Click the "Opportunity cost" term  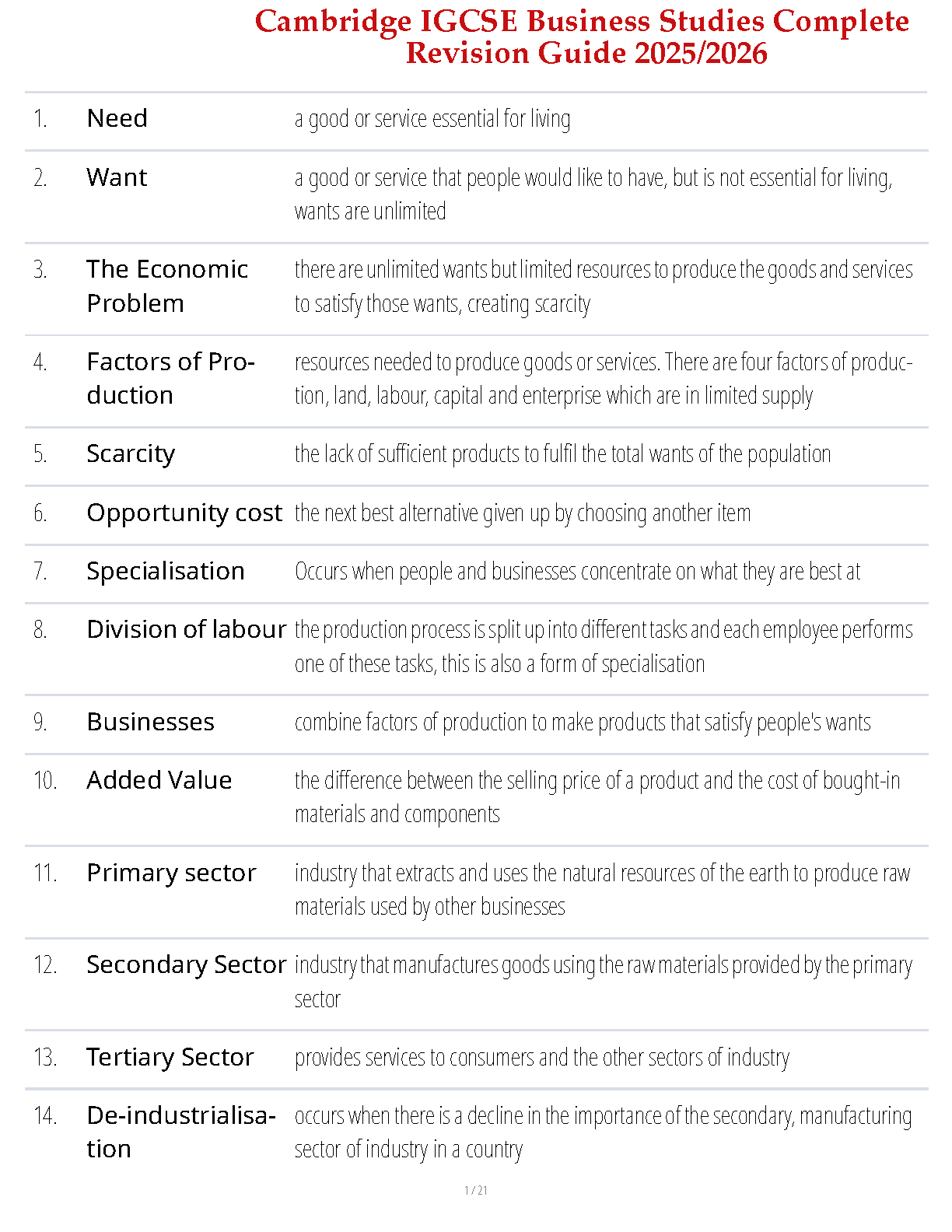click(184, 513)
